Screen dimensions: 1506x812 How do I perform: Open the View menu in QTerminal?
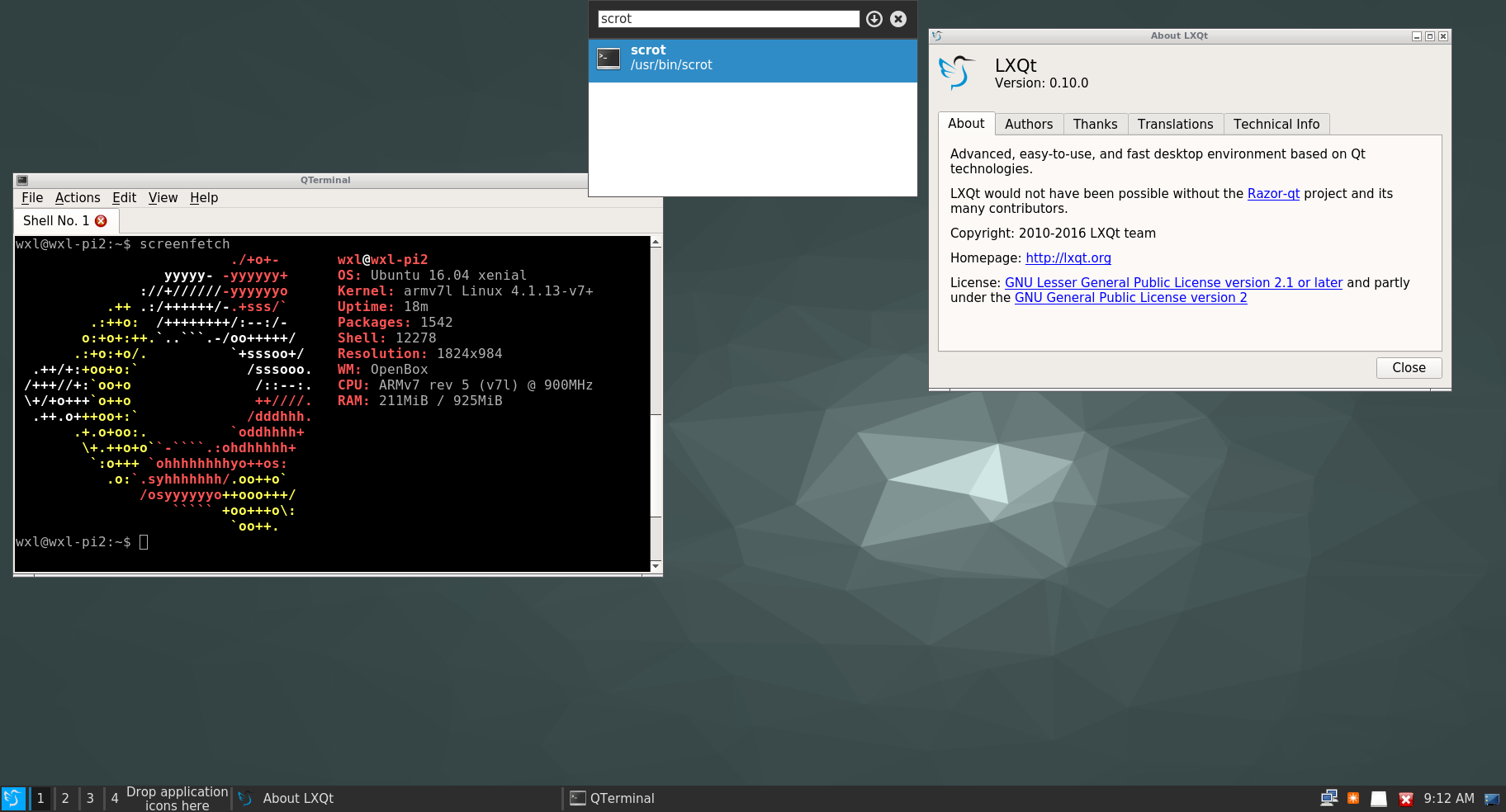point(163,198)
